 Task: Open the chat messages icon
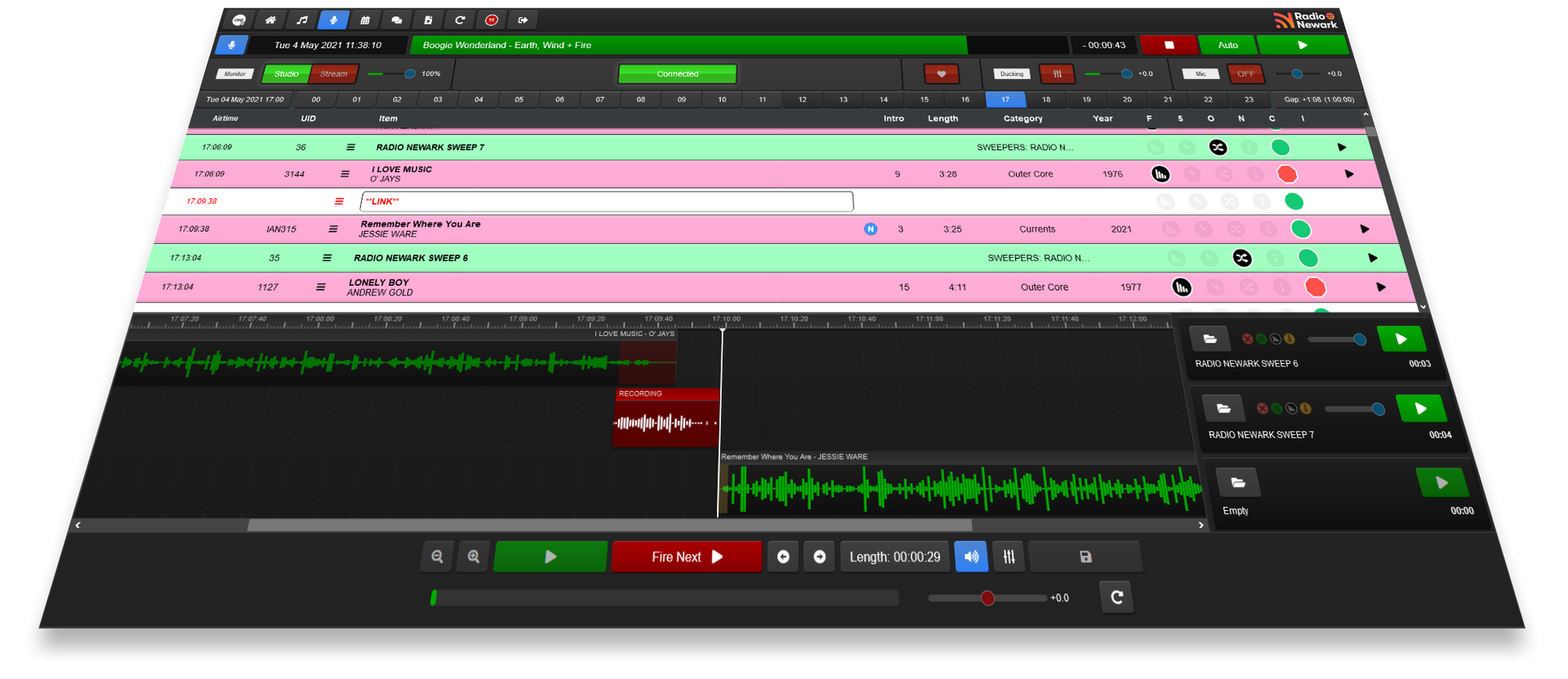(x=397, y=20)
